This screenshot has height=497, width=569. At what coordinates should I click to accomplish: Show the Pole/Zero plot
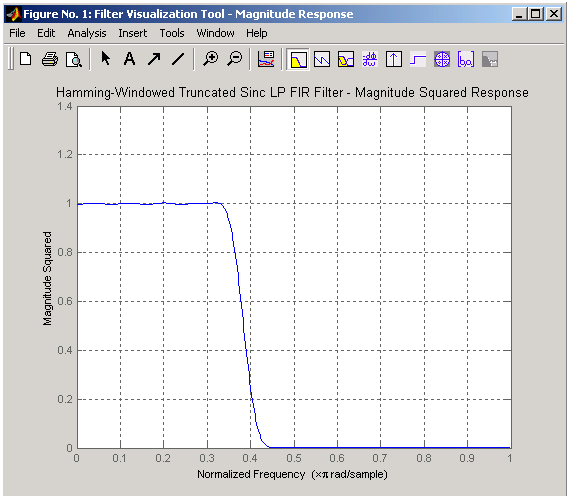pos(442,59)
